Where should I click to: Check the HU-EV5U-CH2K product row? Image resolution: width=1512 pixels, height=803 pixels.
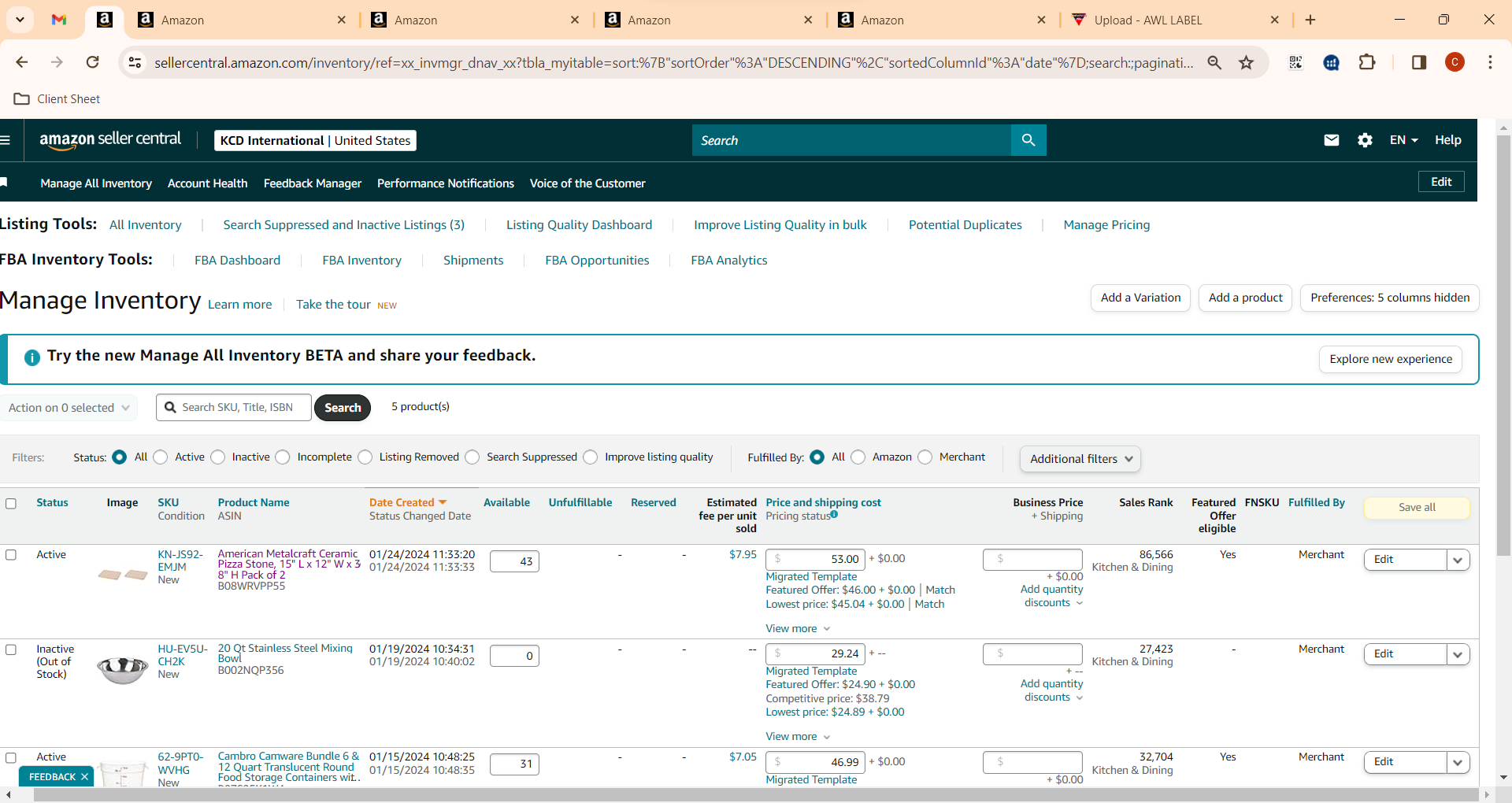[x=11, y=649]
